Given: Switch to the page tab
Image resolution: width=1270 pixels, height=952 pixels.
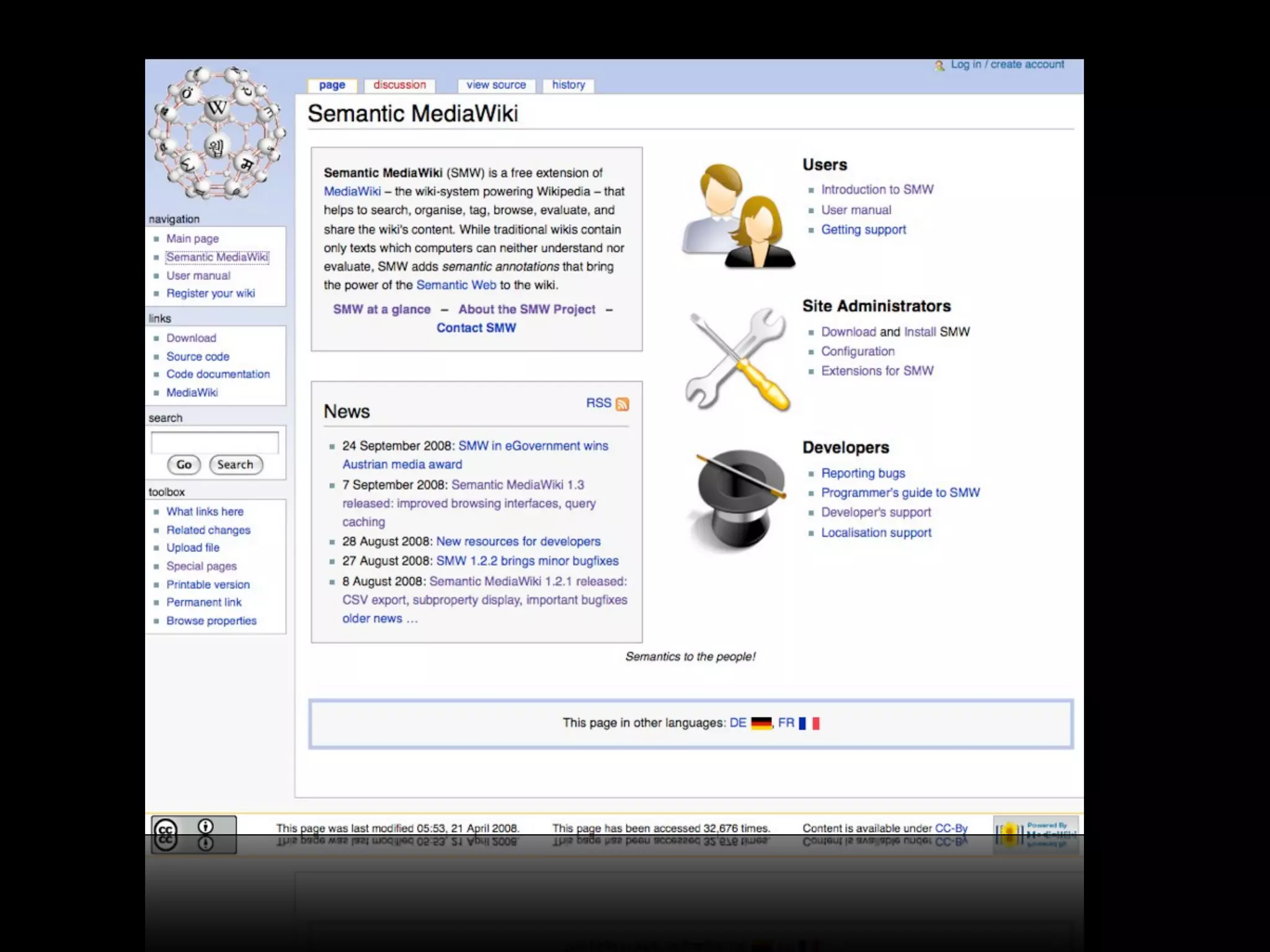Looking at the screenshot, I should pyautogui.click(x=332, y=85).
